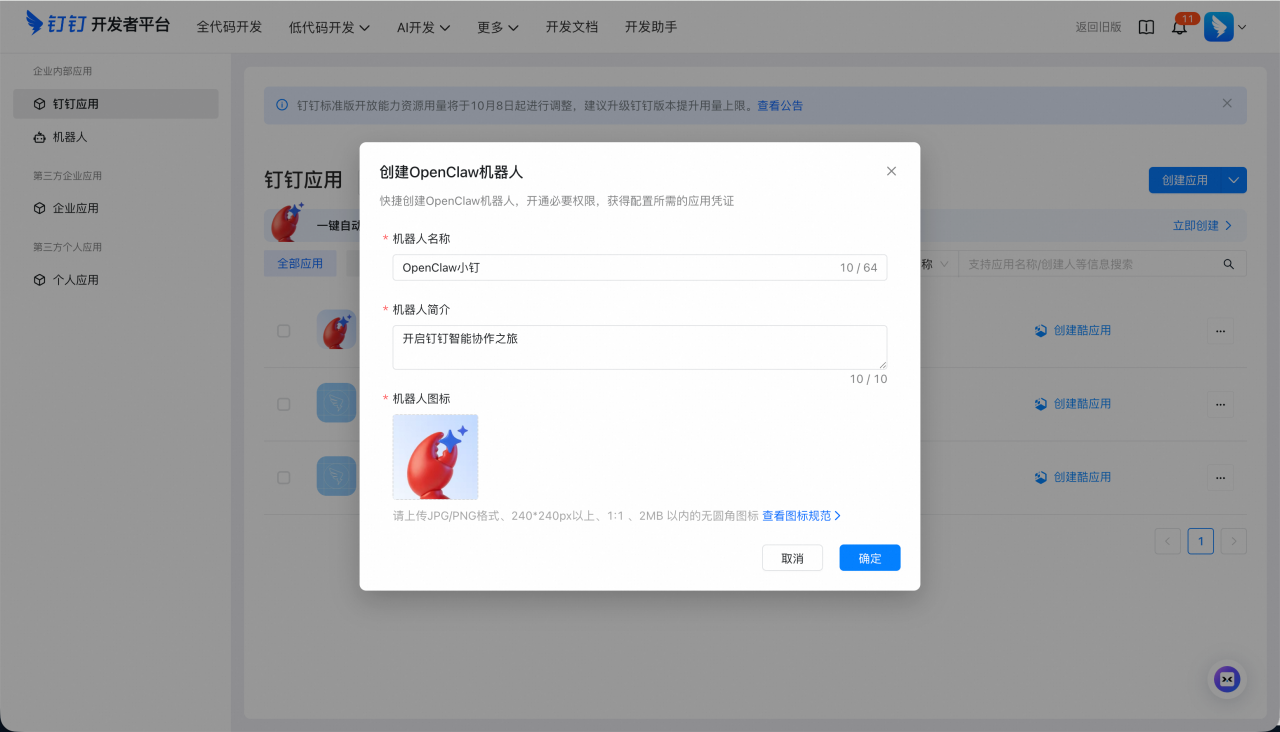This screenshot has height=732, width=1280.
Task: Click the lobster mascot in the promo banner
Action: tap(288, 222)
